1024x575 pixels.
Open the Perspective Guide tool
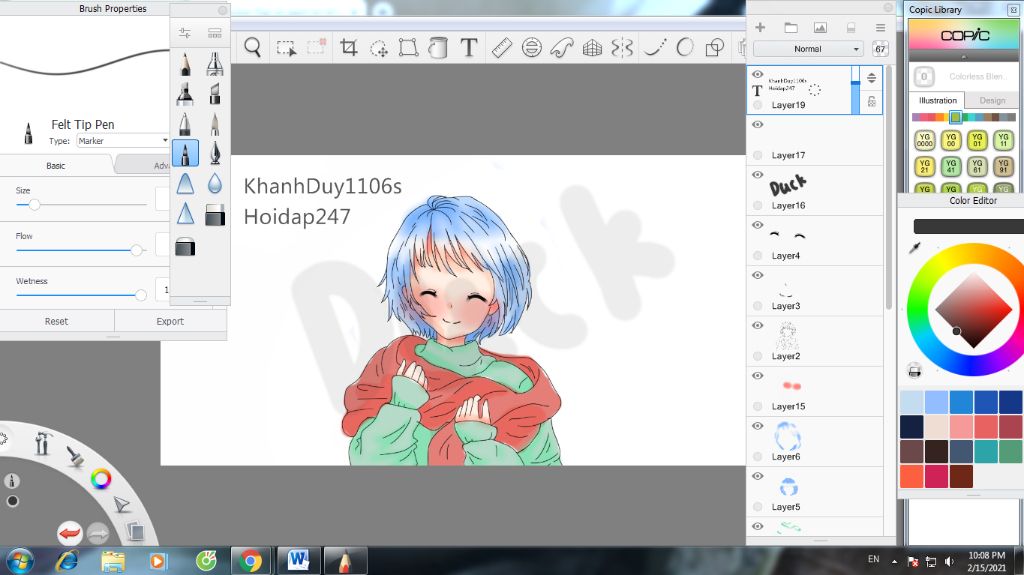[x=592, y=47]
